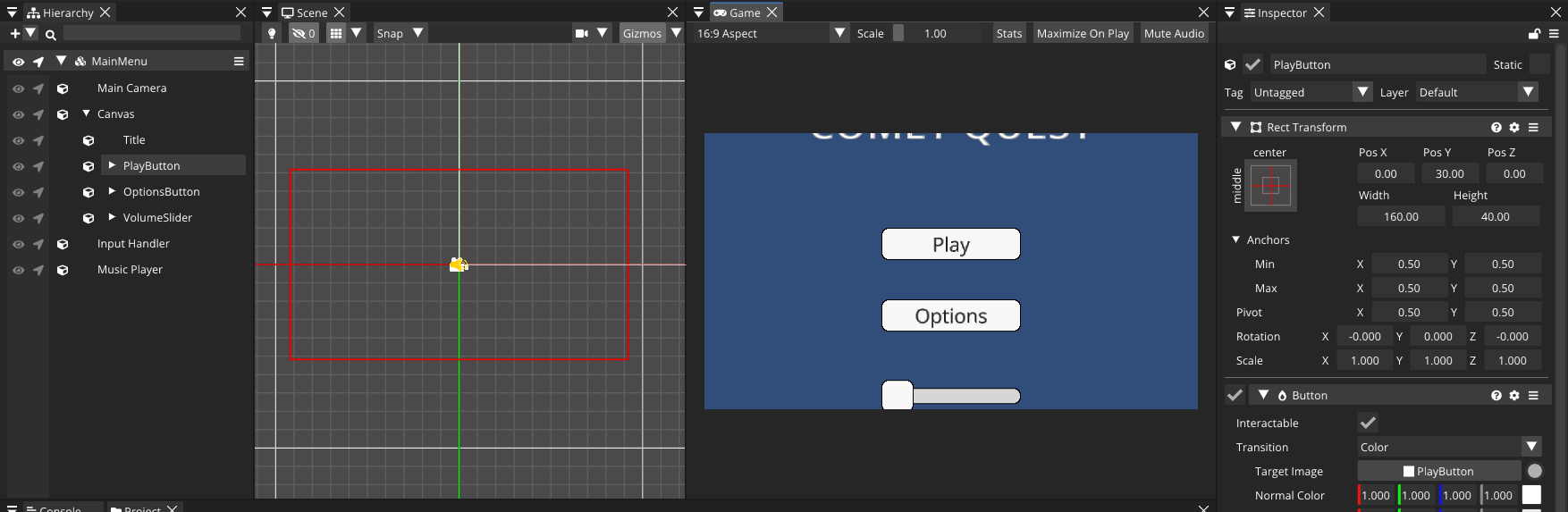Toggle picking arrow for the MainMenu scene
Viewport: 1568px width, 512px height.
tap(38, 62)
